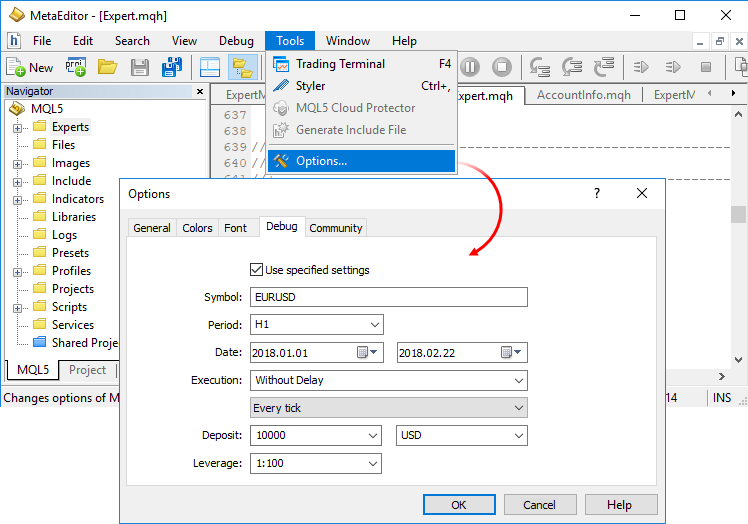Screen dimensions: 748x524
Task: Expand the Experts folder in Navigator
Action: [x=17, y=128]
